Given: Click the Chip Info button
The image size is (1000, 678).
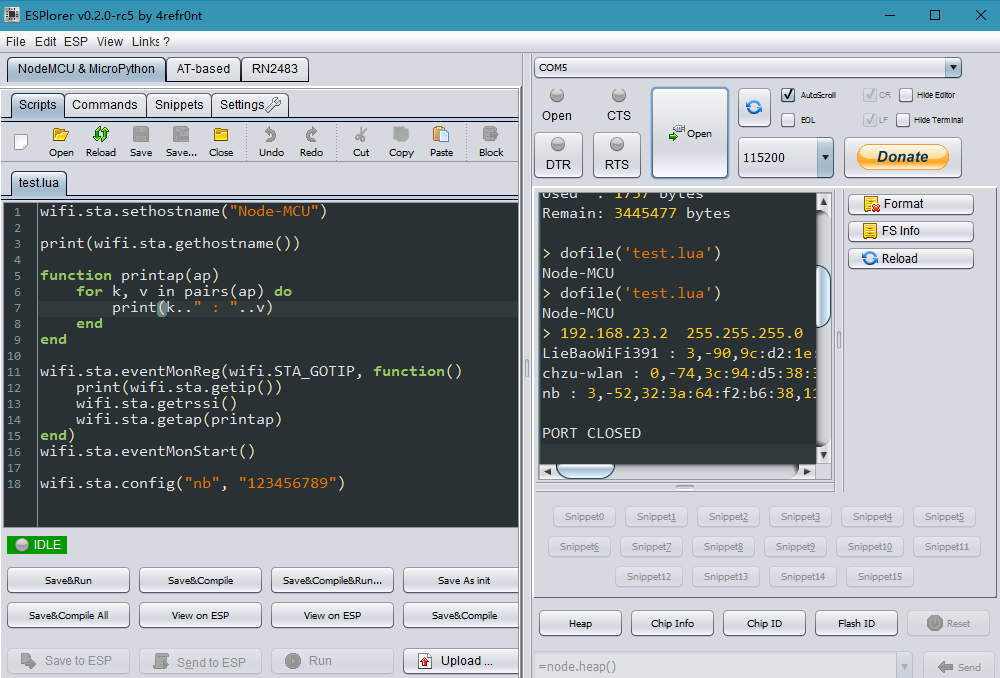Looking at the screenshot, I should [672, 623].
